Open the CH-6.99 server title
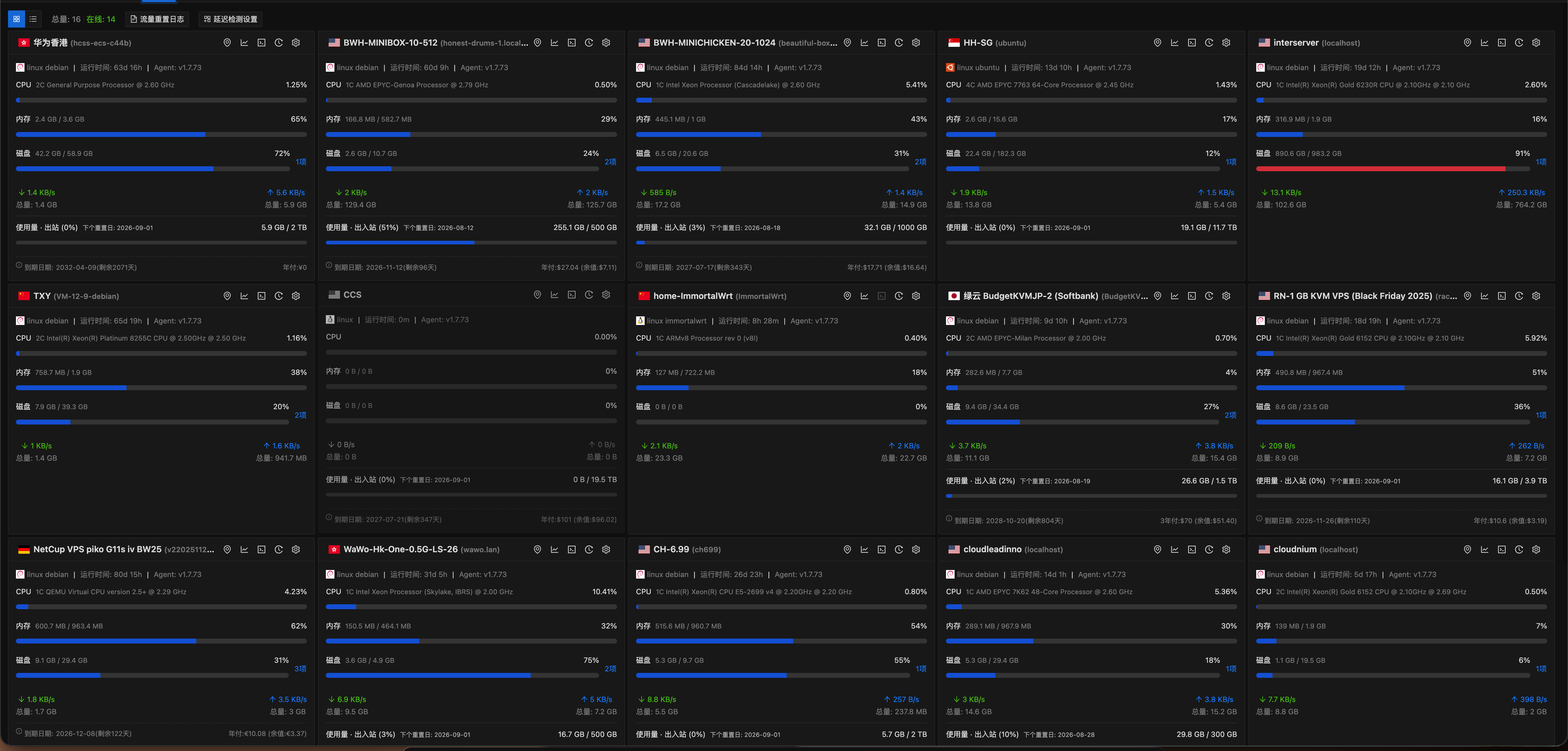The width and height of the screenshot is (1568, 751). click(x=671, y=549)
